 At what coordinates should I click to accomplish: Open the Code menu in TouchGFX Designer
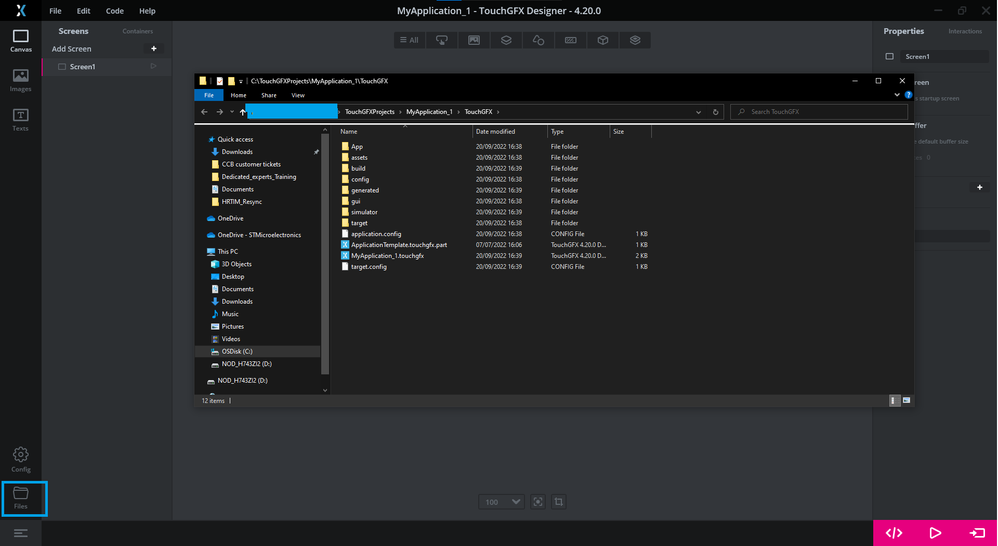(115, 11)
